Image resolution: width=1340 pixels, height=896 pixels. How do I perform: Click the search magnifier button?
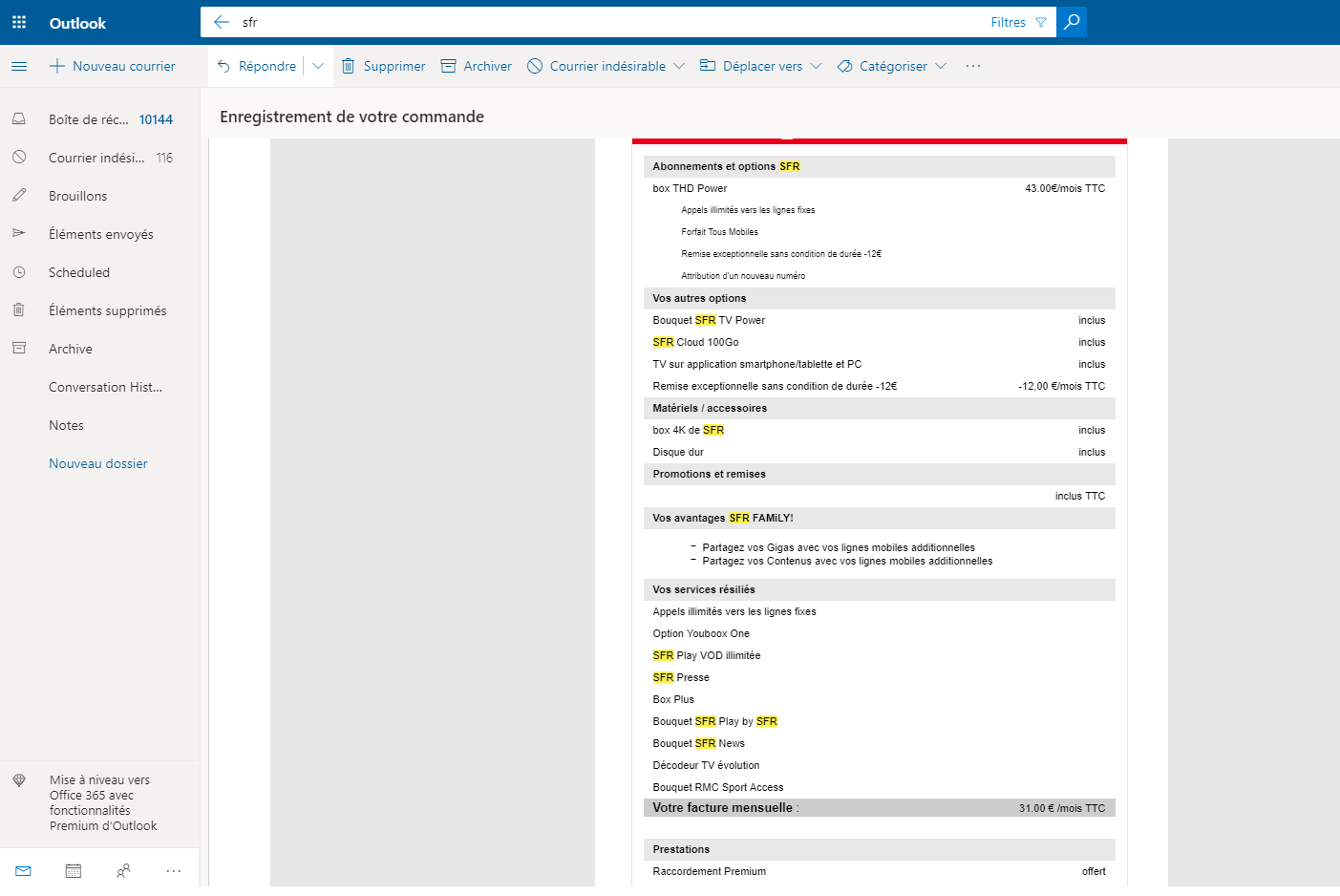(x=1072, y=22)
